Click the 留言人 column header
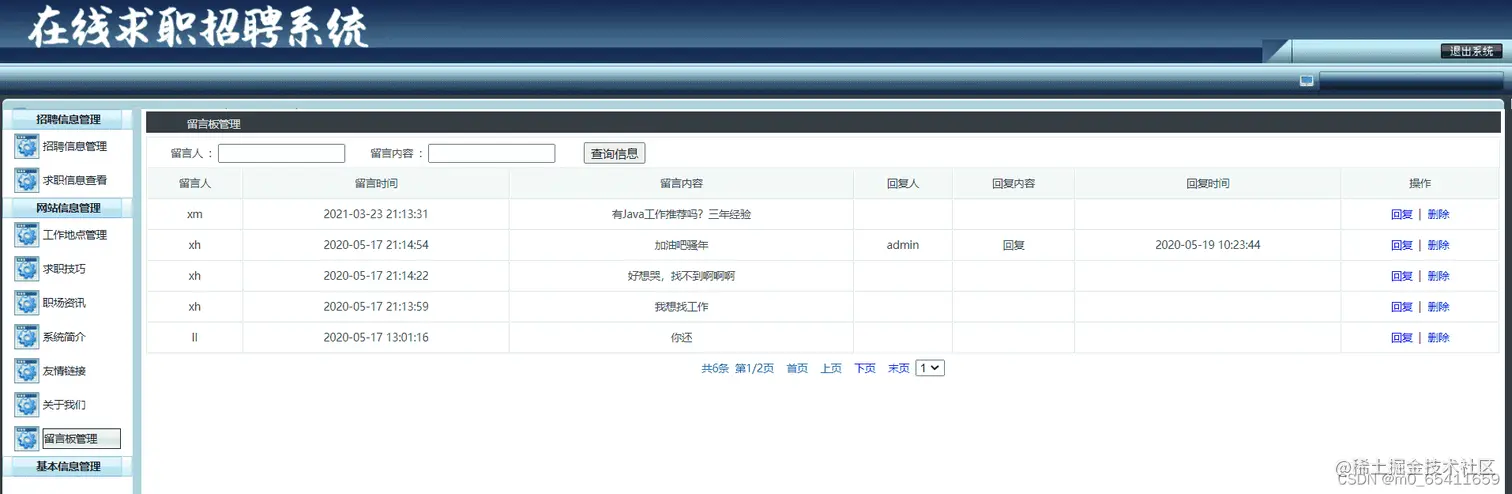This screenshot has height=494, width=1512. (195, 184)
